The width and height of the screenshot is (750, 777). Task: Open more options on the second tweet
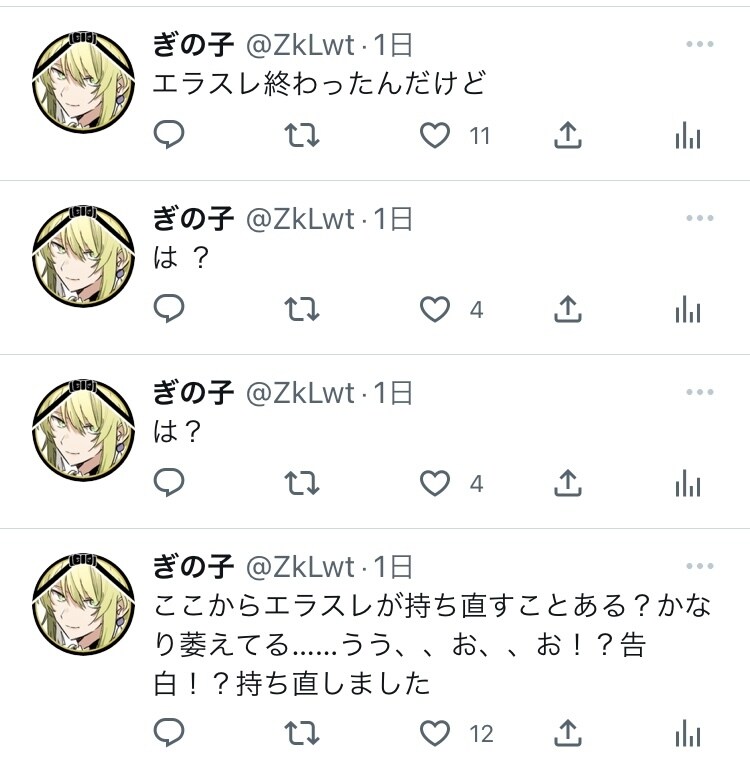(x=699, y=218)
